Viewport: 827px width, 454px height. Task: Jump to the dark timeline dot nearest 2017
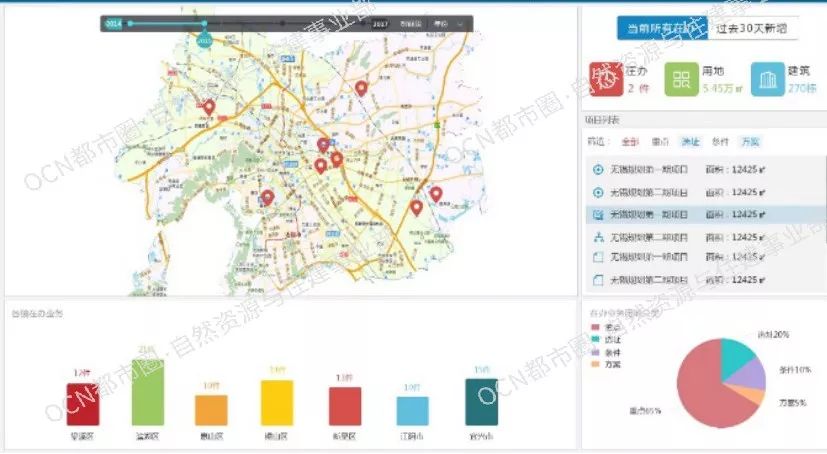(x=362, y=24)
